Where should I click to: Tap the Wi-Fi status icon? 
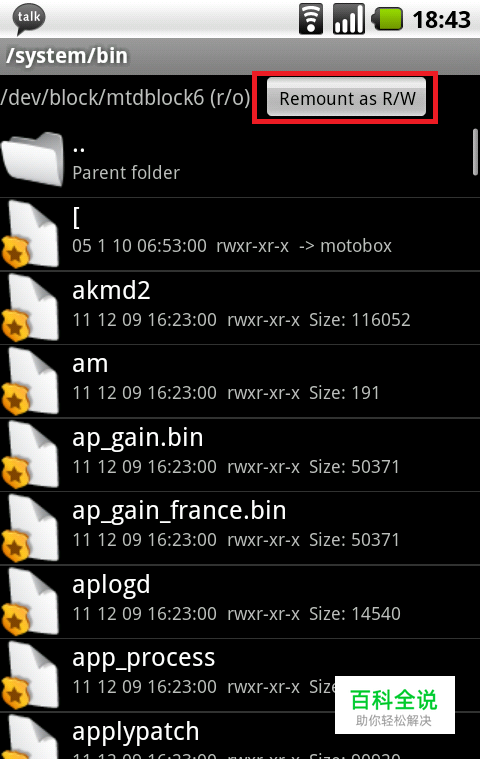pyautogui.click(x=311, y=19)
